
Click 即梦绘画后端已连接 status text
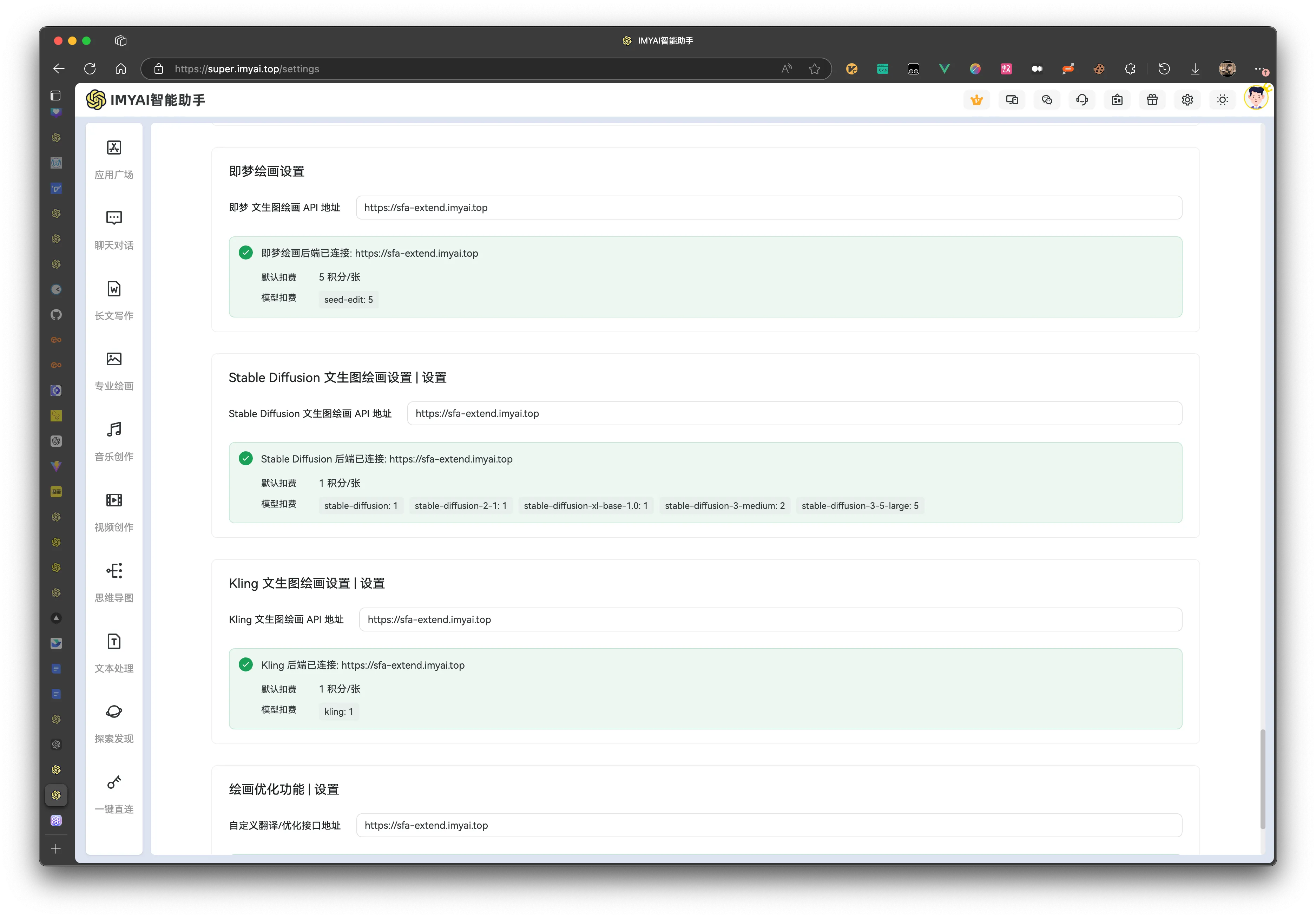click(369, 253)
